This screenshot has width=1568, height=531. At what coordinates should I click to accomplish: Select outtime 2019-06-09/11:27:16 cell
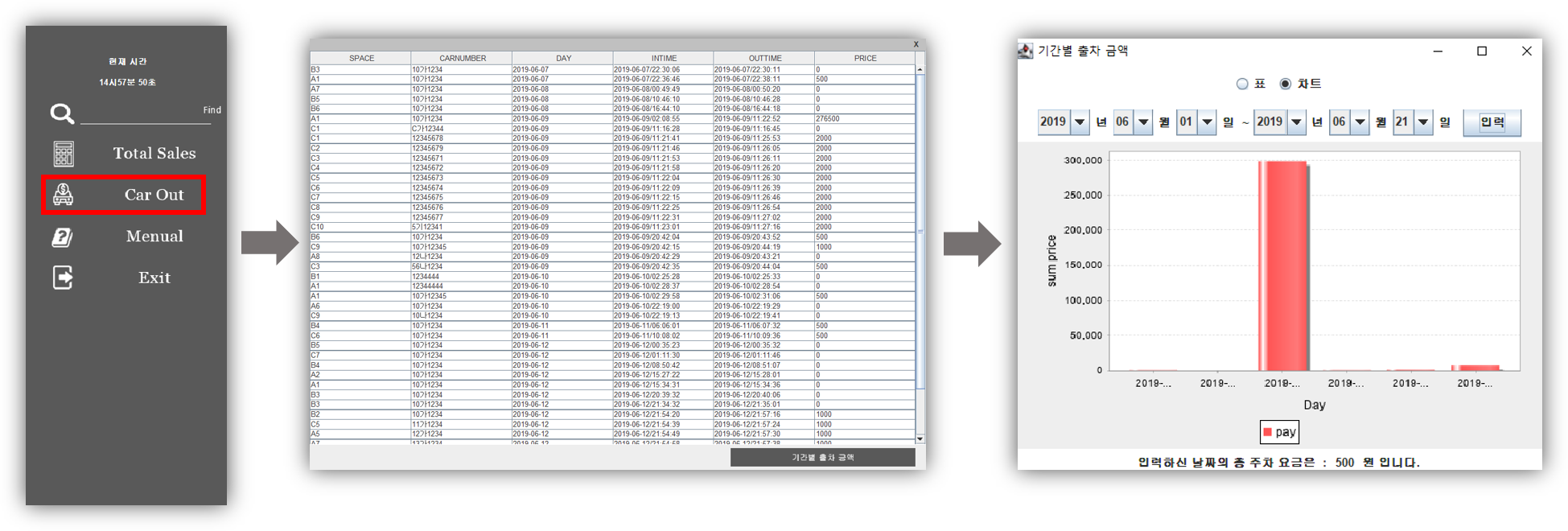pos(764,227)
